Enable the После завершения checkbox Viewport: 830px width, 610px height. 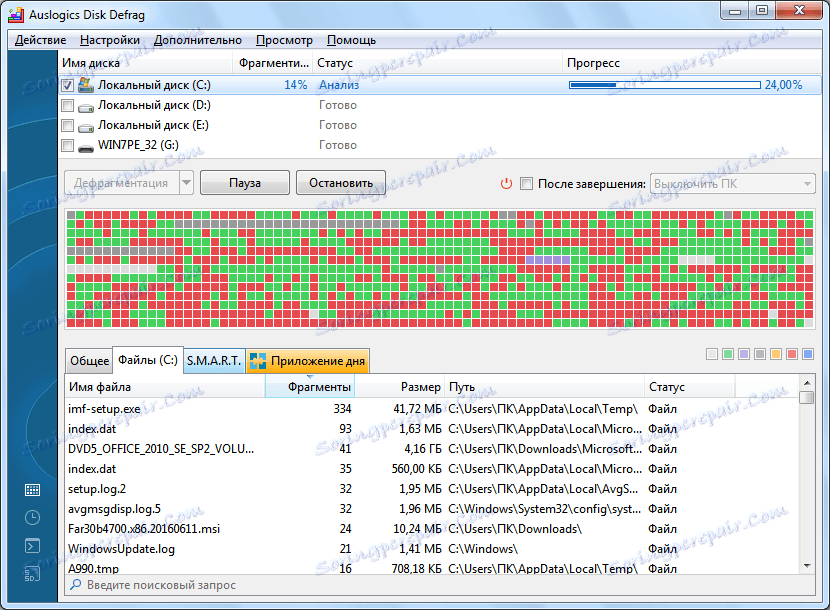point(527,184)
